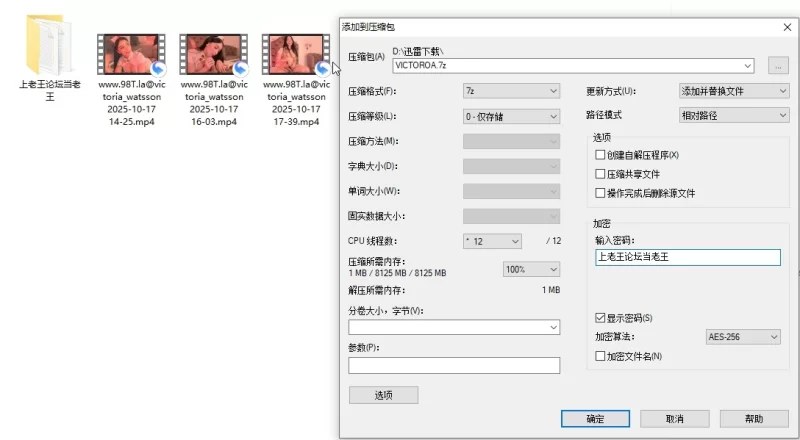Open the 压缩格式 dropdown showing 7z
This screenshot has width=800, height=440.
tap(511, 91)
